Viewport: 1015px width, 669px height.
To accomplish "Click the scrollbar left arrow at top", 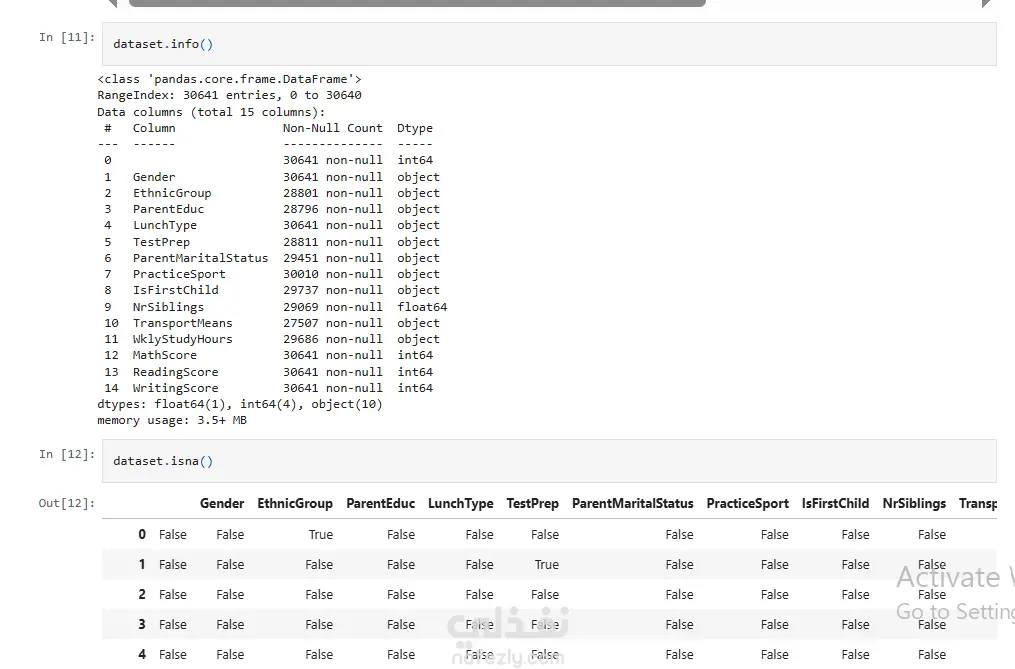I will click(x=113, y=3).
